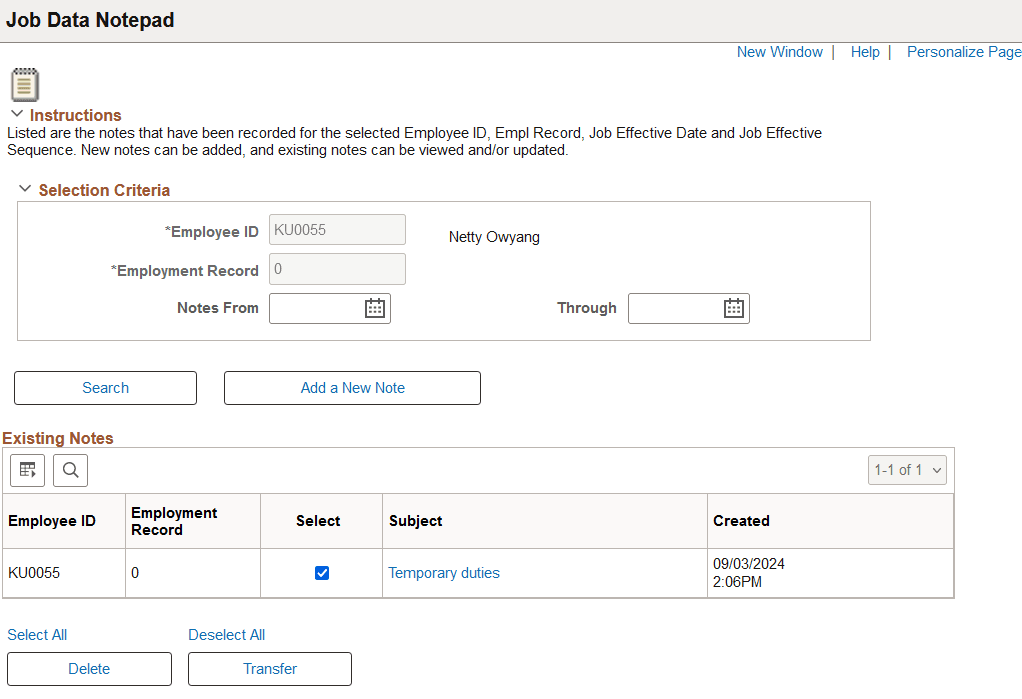Open the Temporary duties note
Viewport: 1022px width, 699px height.
(x=444, y=572)
